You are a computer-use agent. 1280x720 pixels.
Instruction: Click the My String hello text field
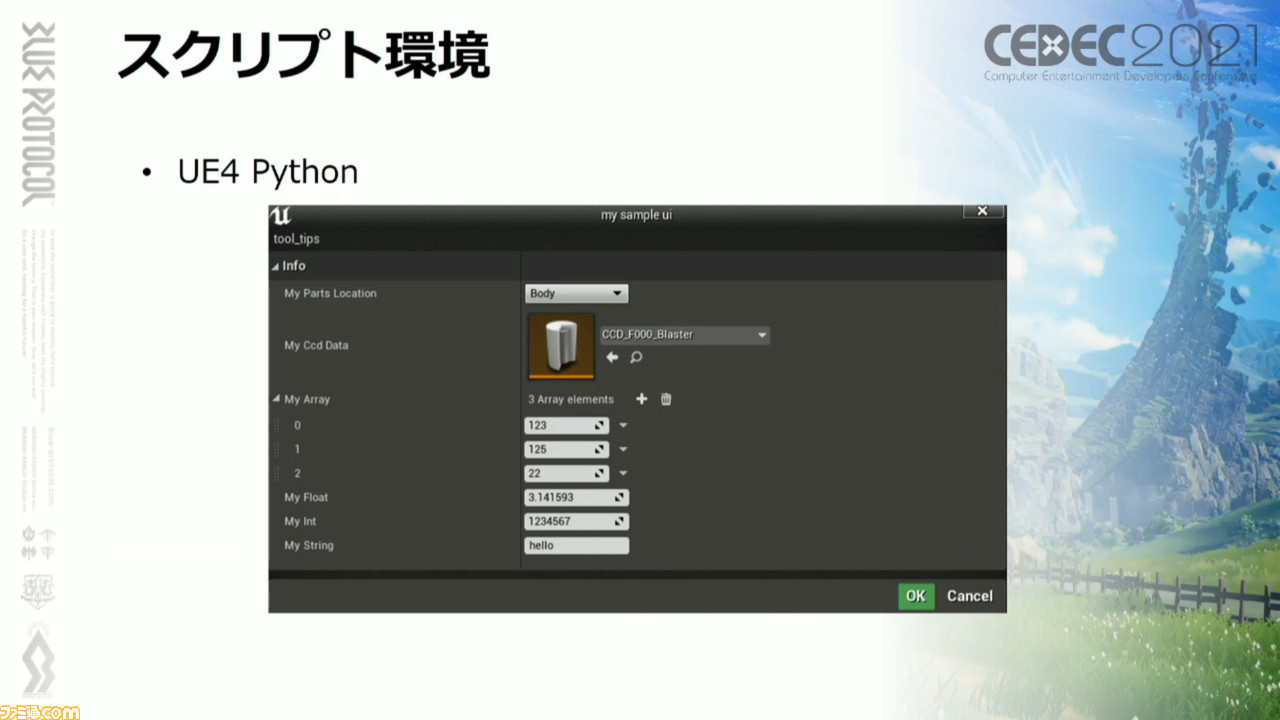[x=576, y=545]
